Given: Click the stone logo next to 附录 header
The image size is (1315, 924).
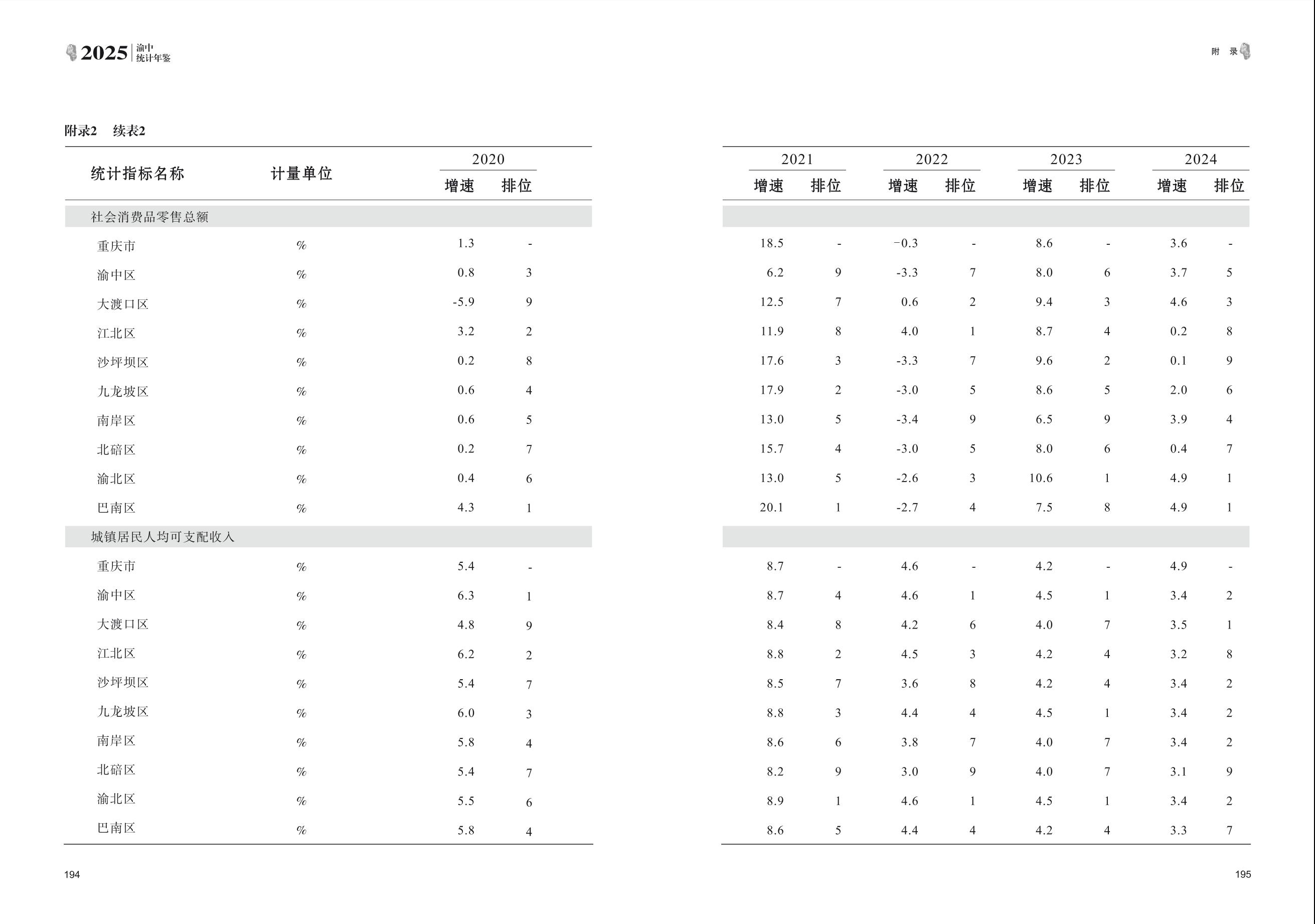Looking at the screenshot, I should point(1245,52).
